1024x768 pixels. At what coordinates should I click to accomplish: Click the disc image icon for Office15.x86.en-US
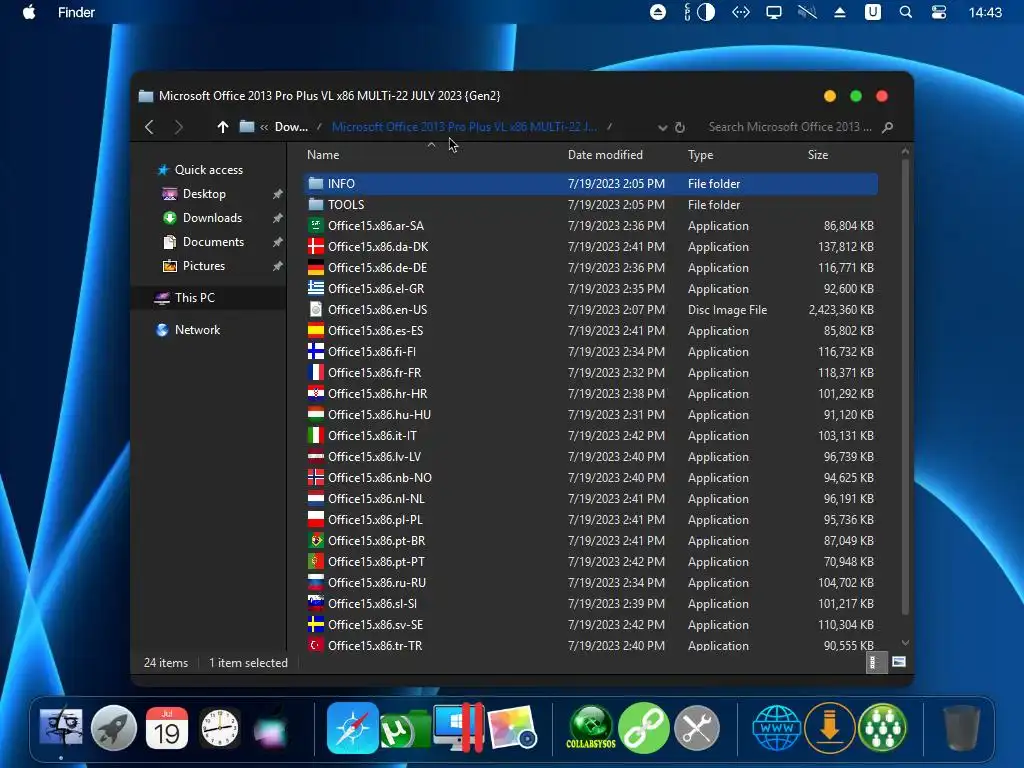[316, 310]
